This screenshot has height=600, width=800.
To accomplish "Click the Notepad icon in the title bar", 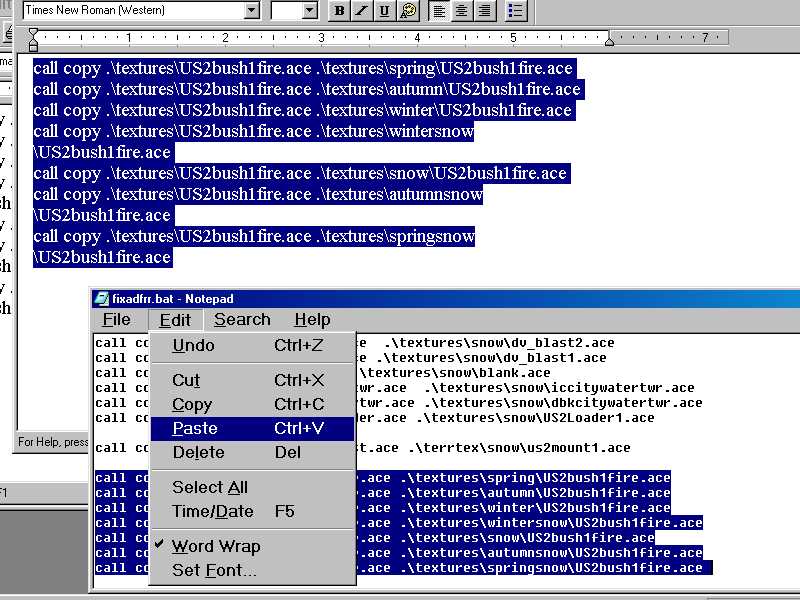I will click(102, 298).
